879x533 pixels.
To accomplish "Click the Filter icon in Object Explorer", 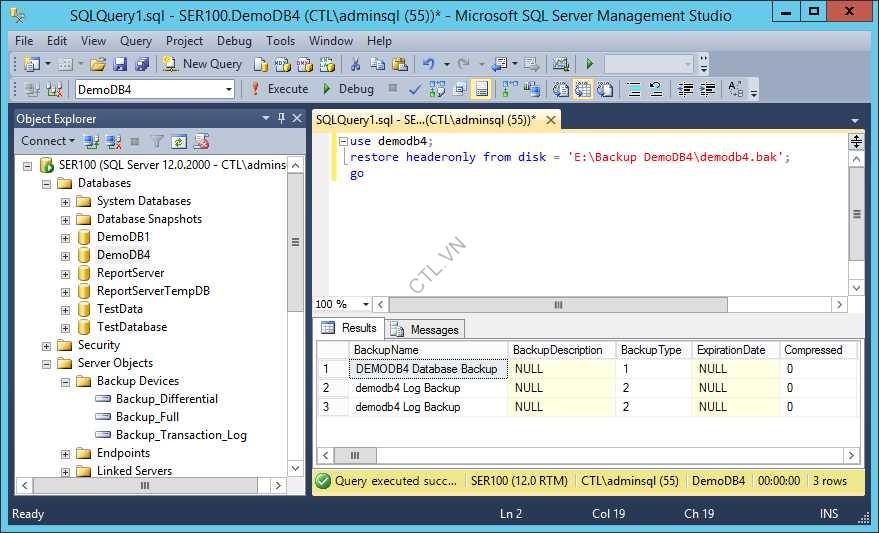I will click(158, 142).
